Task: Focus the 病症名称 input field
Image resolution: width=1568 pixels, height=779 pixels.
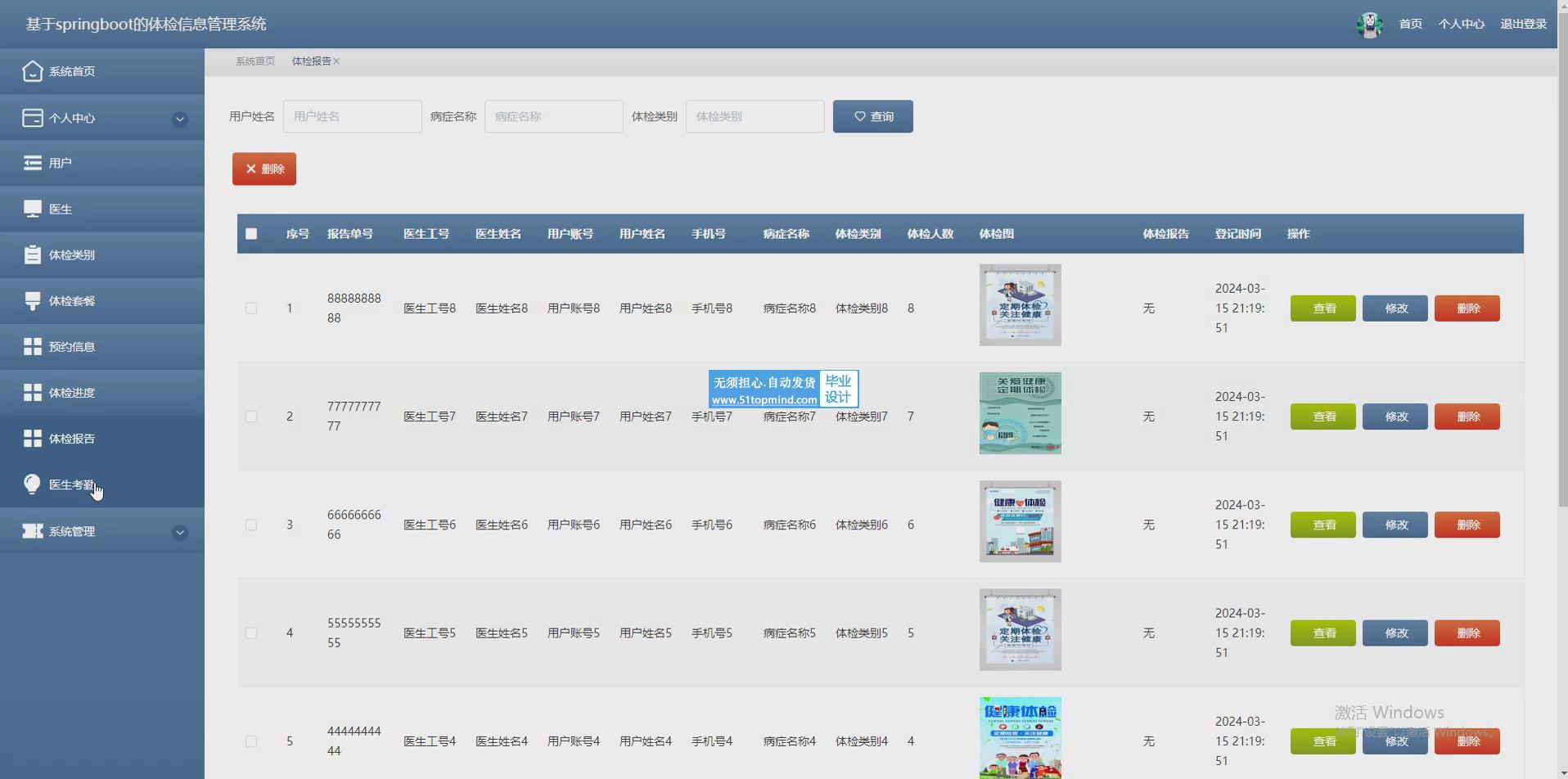Action: [x=554, y=116]
